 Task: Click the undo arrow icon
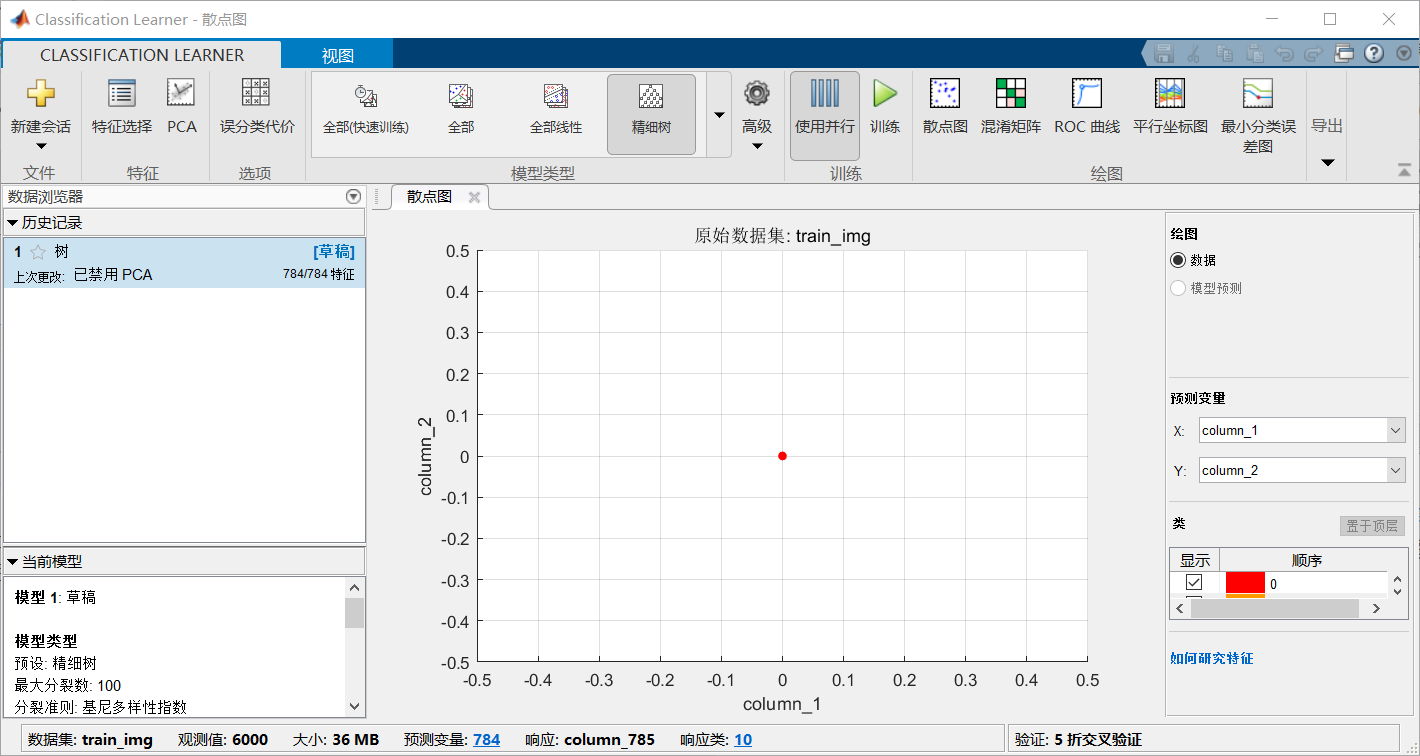coord(1285,53)
